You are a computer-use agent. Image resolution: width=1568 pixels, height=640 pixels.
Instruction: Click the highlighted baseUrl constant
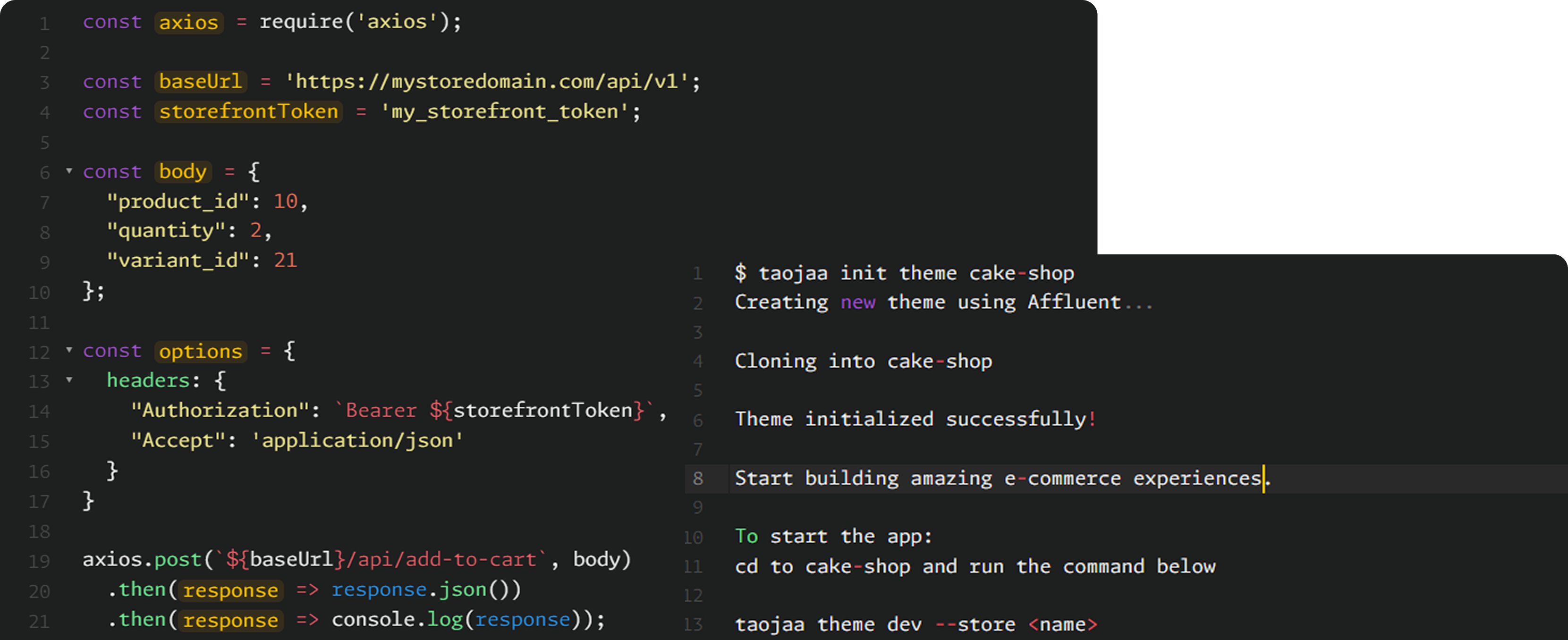point(200,82)
